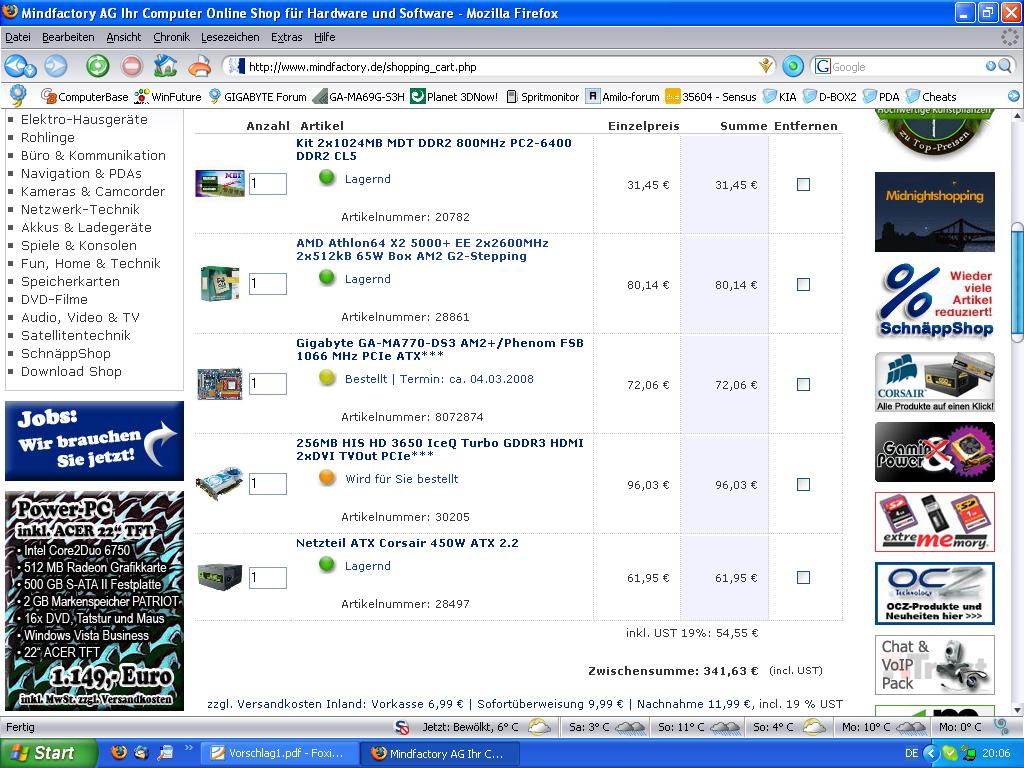Click the Print toolbar icon
Screen dimensions: 1024x768
click(199, 66)
